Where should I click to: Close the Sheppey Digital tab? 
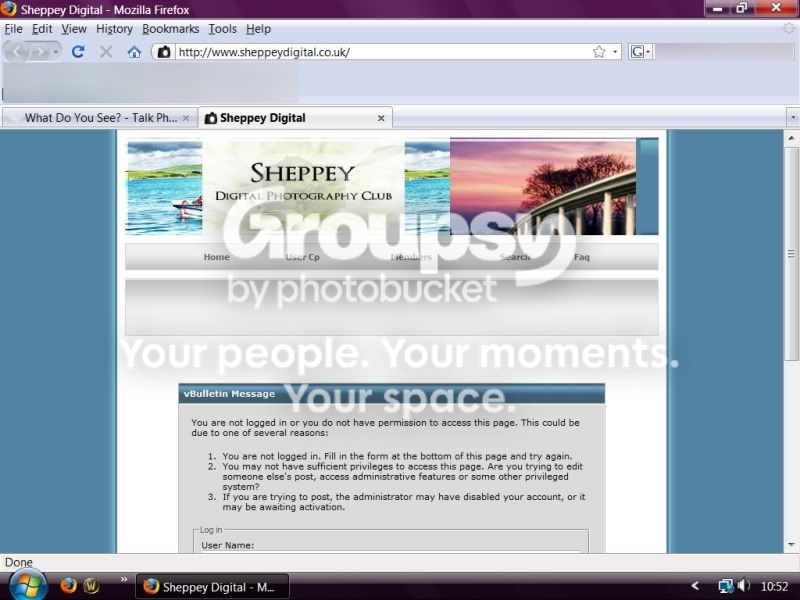(x=381, y=118)
